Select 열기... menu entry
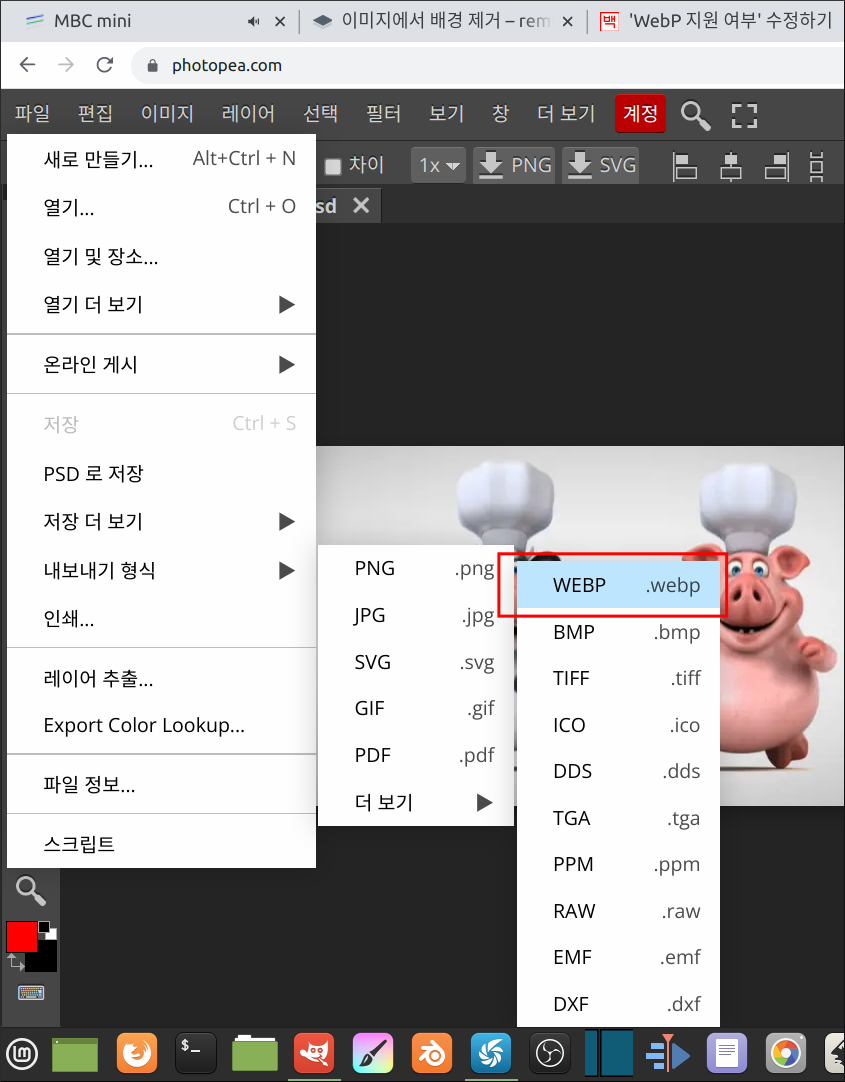 [x=161, y=207]
